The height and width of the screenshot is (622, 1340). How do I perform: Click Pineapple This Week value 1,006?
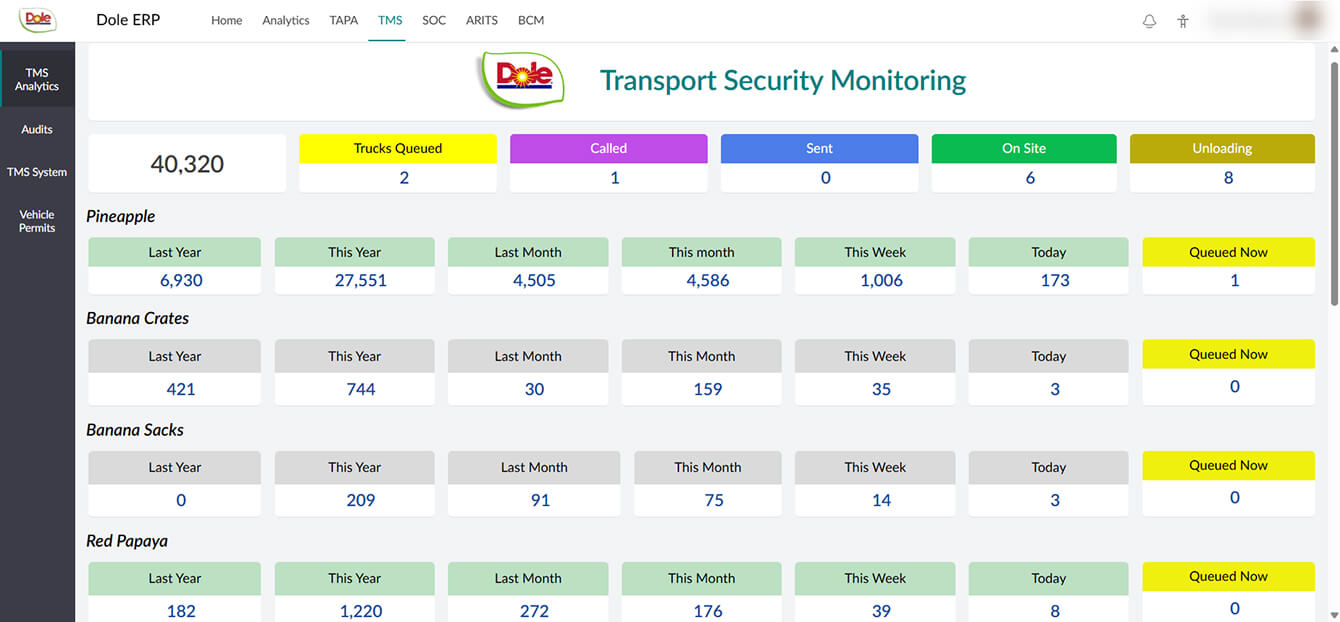click(881, 281)
